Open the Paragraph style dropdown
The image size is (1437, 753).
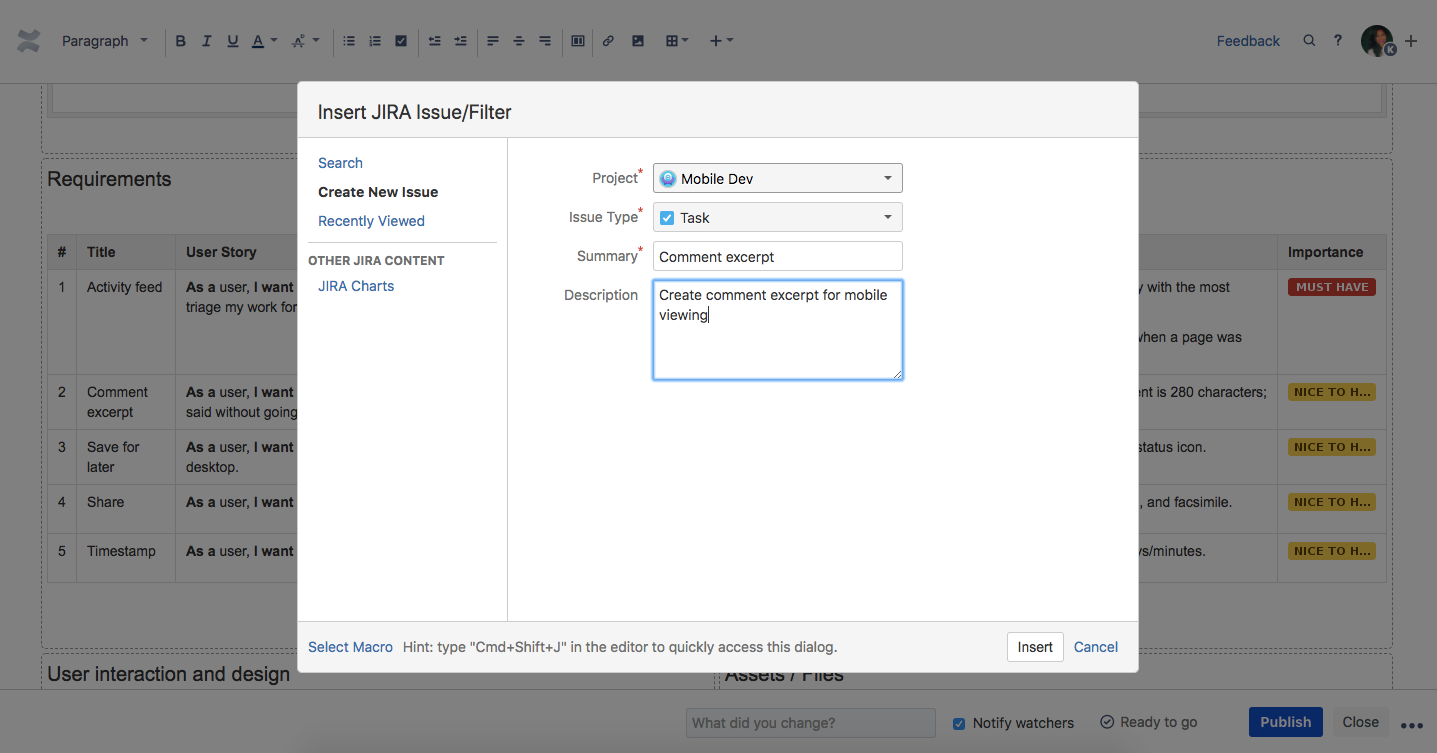tap(104, 41)
